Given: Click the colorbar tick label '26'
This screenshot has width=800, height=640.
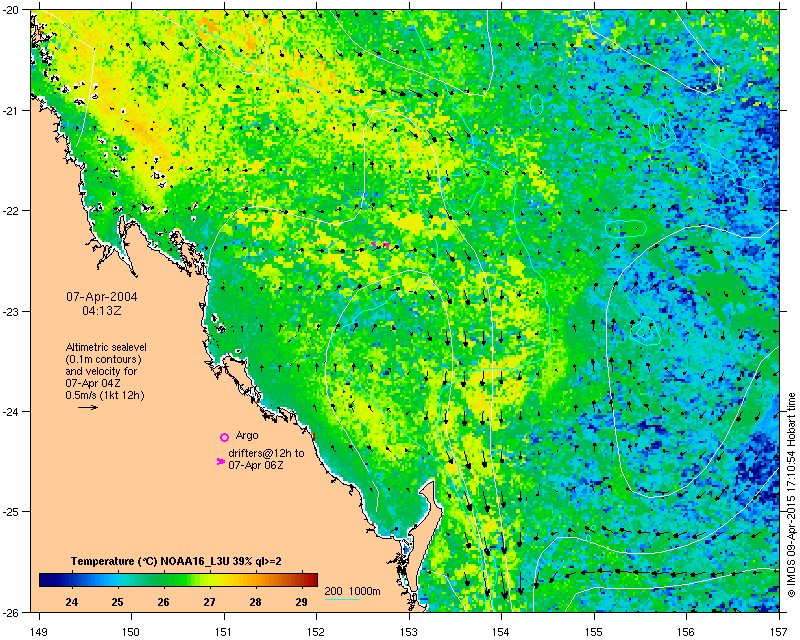Looking at the screenshot, I should pyautogui.click(x=163, y=602).
